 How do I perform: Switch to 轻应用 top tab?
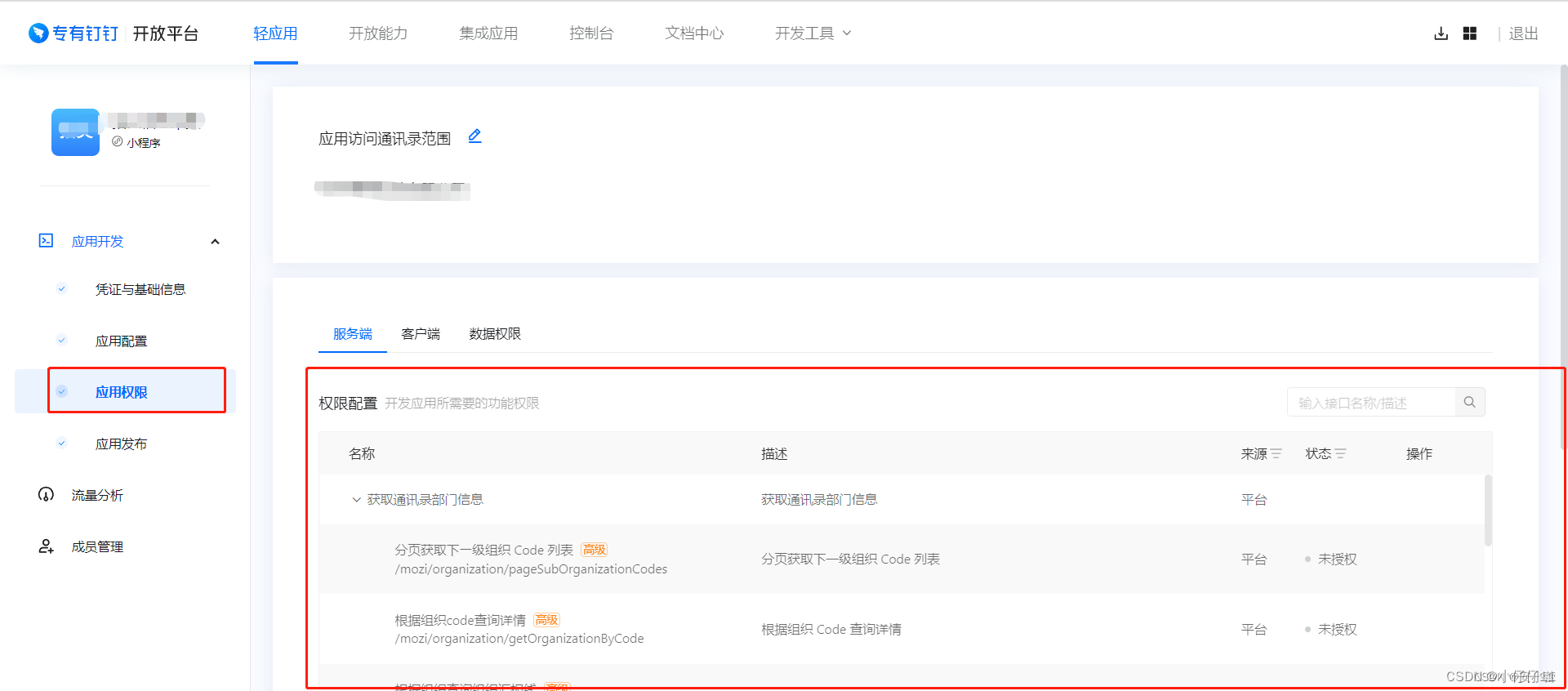click(275, 33)
